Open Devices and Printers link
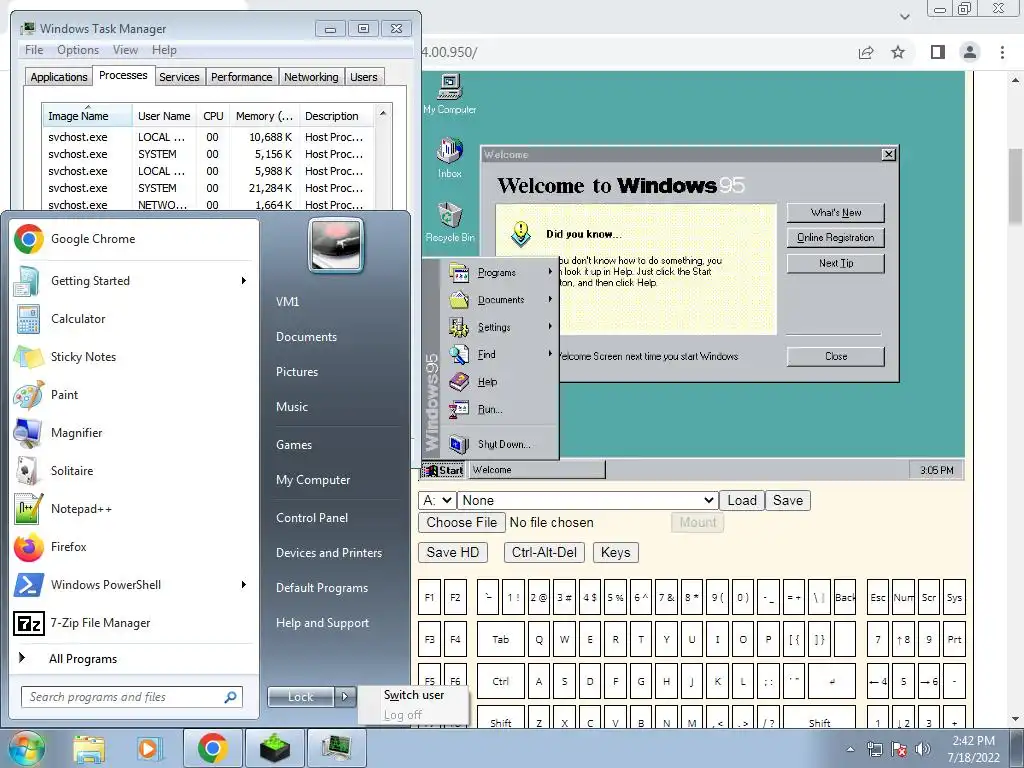The image size is (1024, 768). click(328, 552)
